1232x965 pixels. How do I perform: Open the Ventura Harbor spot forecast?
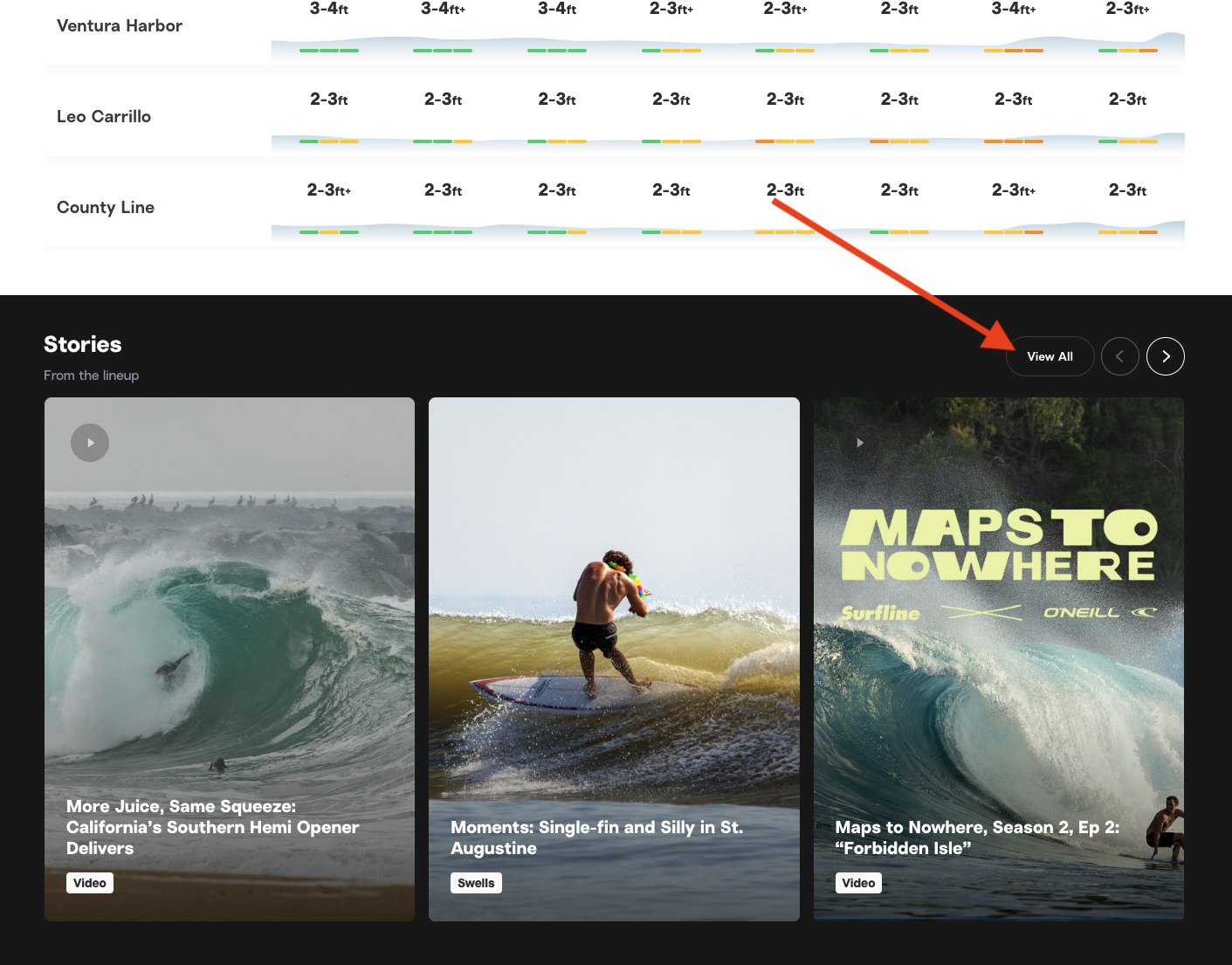click(x=120, y=26)
